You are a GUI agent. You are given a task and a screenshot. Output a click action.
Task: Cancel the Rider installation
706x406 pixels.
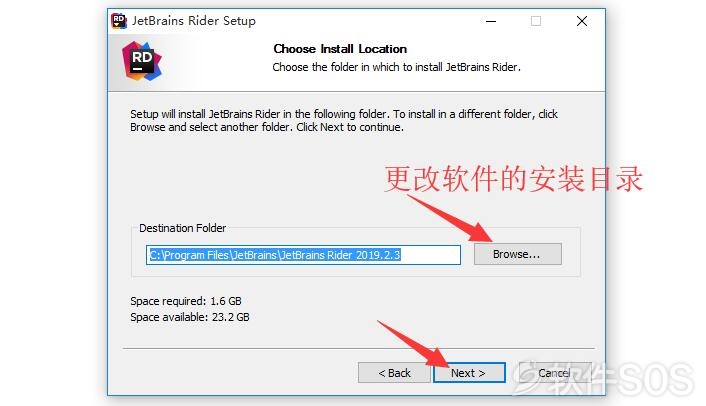[555, 373]
